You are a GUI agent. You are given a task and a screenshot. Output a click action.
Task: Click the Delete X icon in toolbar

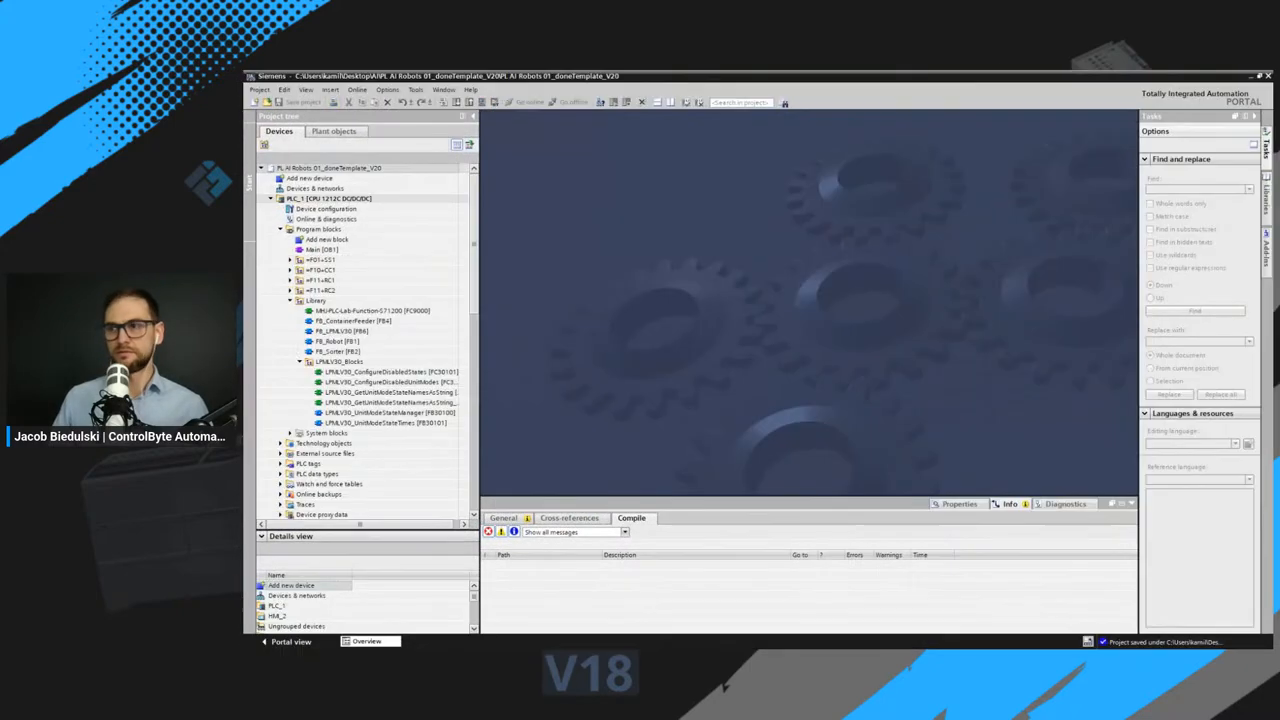point(387,102)
